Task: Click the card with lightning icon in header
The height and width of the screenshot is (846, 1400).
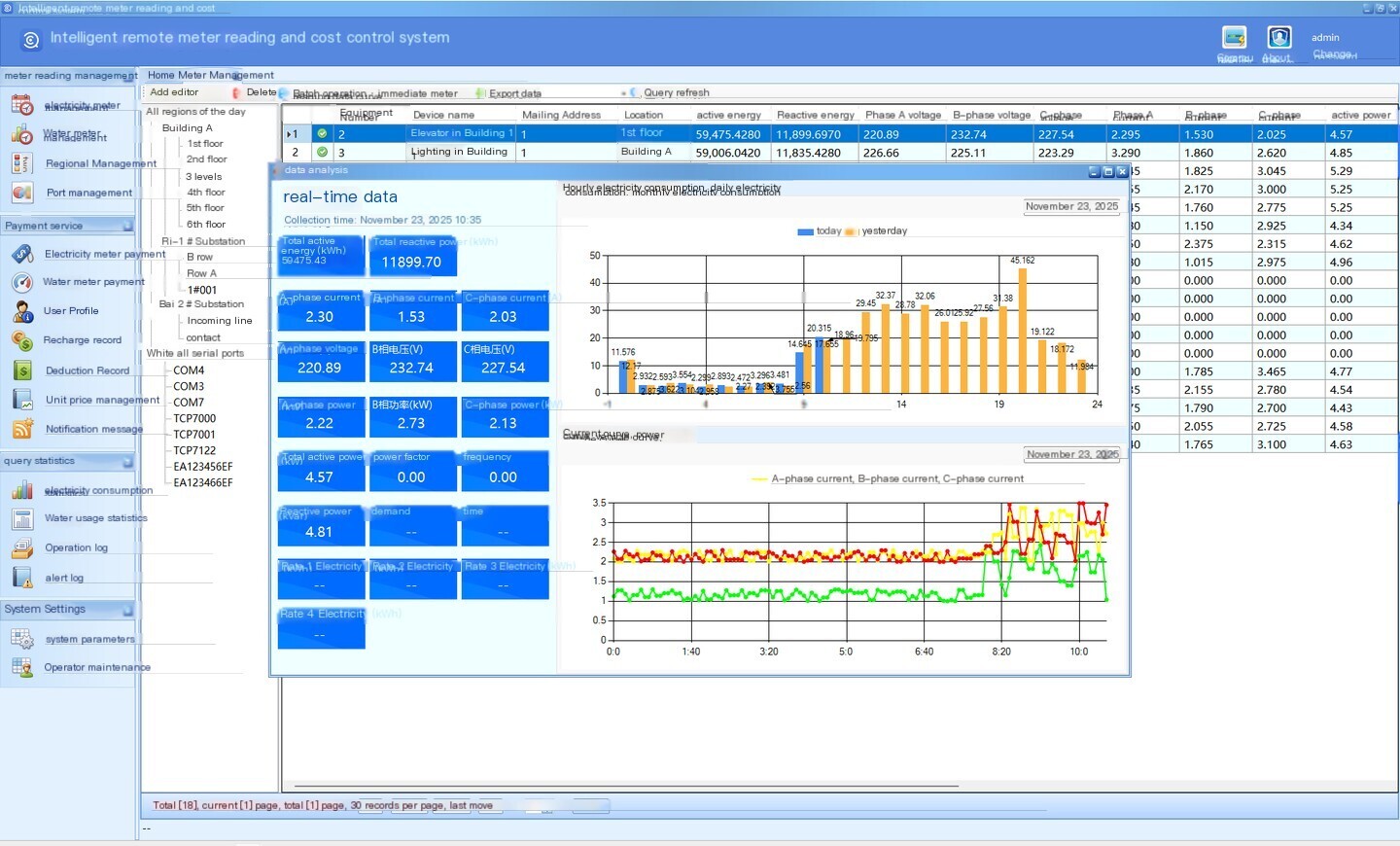Action: pos(1235,37)
